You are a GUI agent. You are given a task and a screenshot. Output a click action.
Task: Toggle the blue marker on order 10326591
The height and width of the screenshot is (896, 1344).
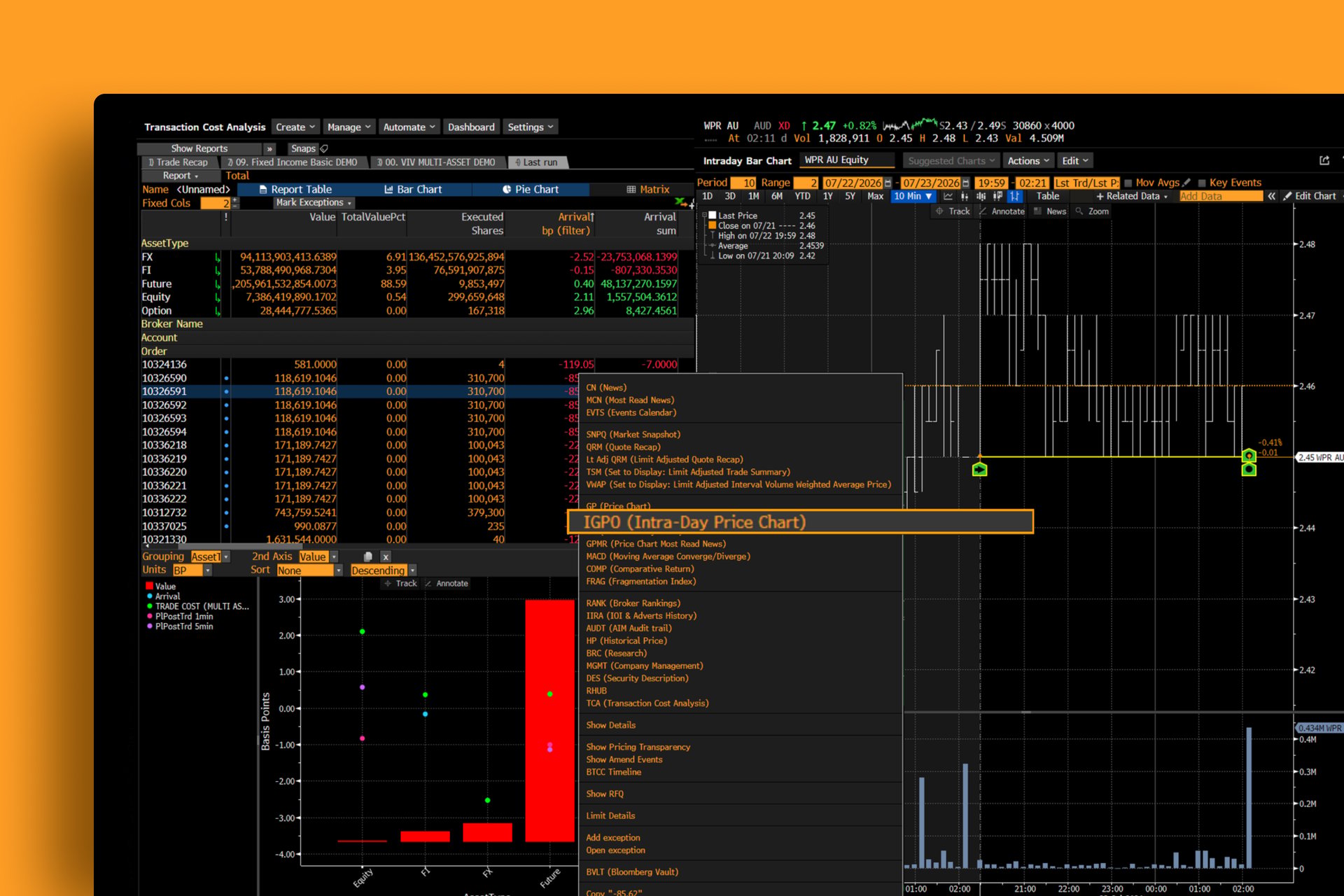click(226, 392)
